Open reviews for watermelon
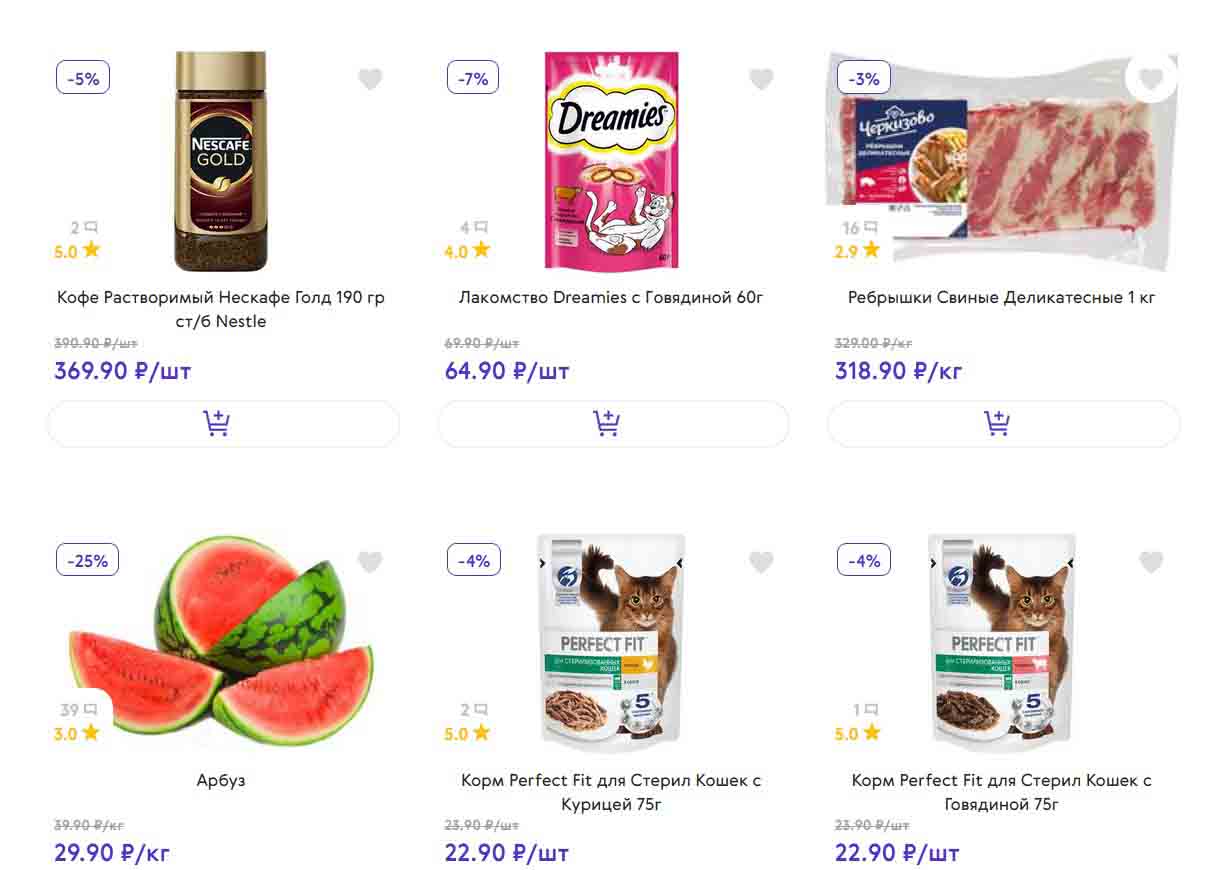 (78, 710)
